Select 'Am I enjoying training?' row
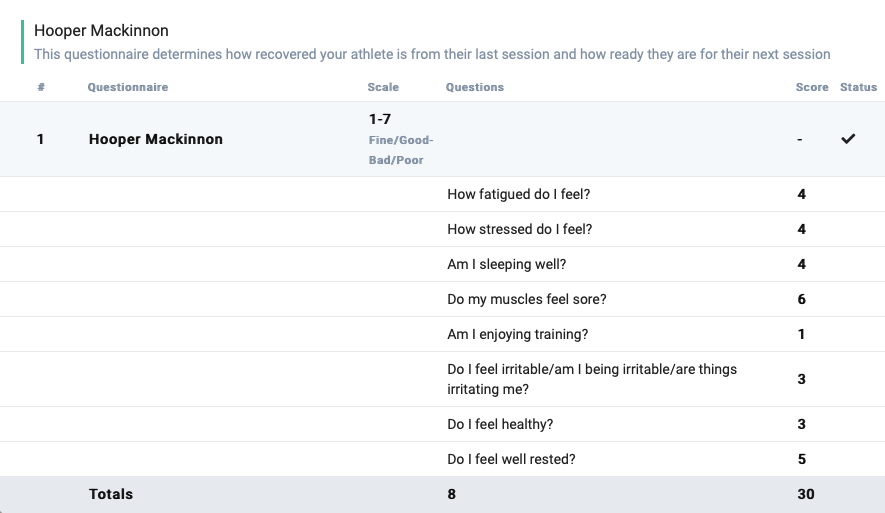Viewport: 885px width, 513px height. point(442,334)
